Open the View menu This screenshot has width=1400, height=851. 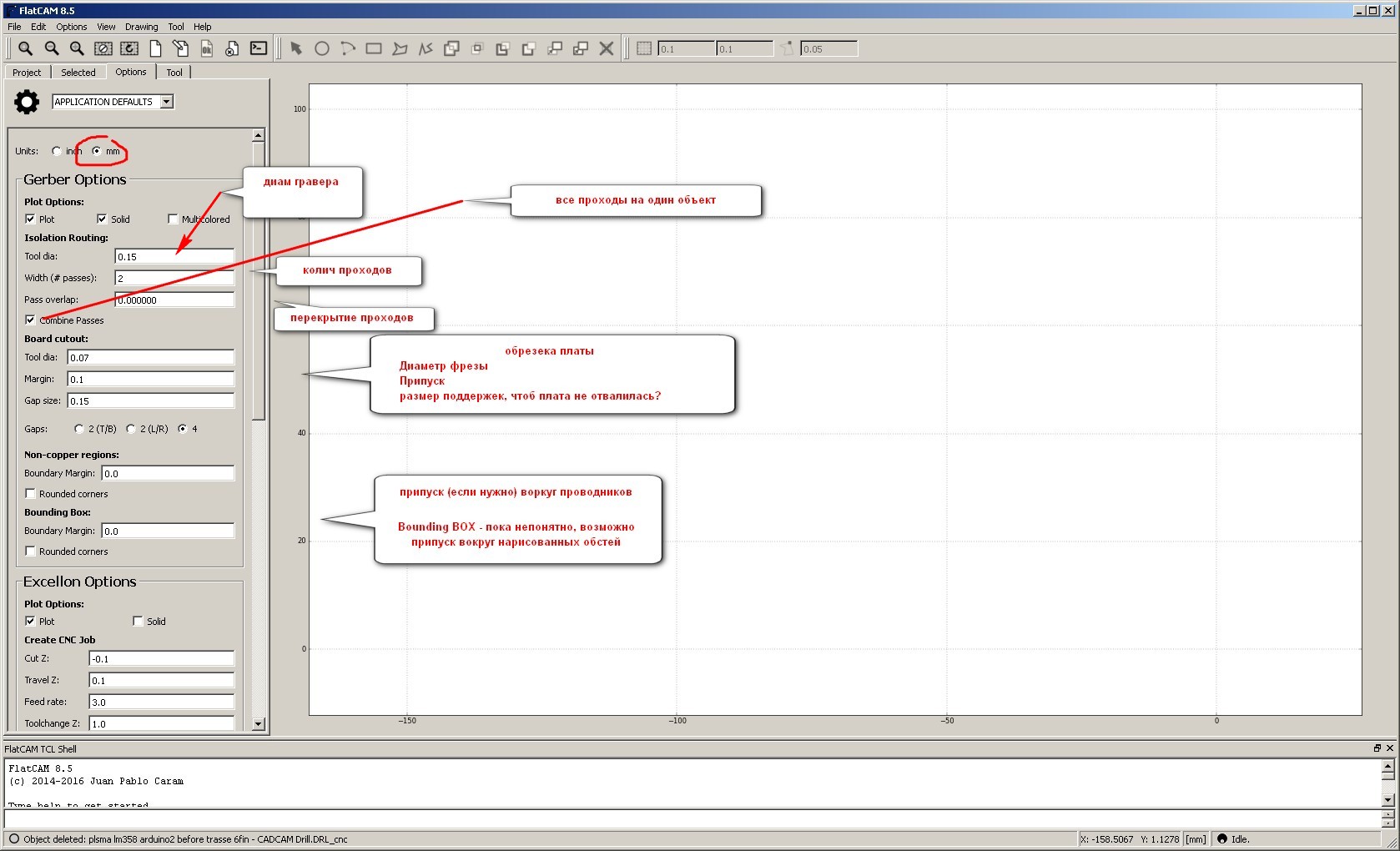106,27
